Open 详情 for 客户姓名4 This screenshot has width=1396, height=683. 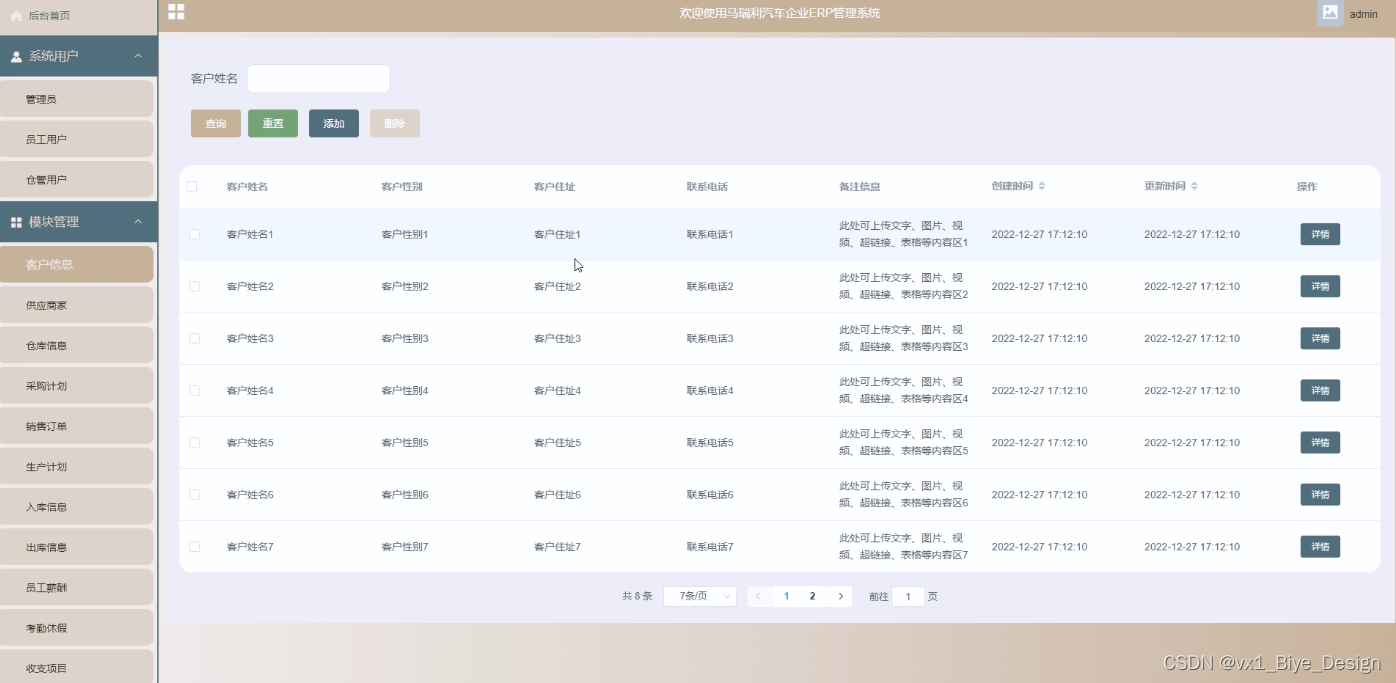pyautogui.click(x=1320, y=390)
